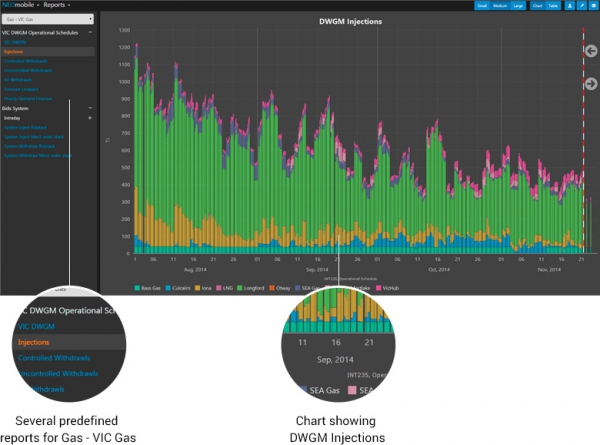Open the Uncontrolled Withdrawals report
Image resolution: width=600 pixels, height=445 pixels.
point(27,70)
